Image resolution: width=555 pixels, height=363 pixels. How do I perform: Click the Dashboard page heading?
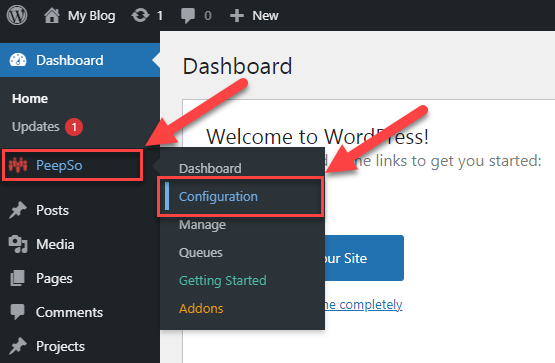(x=238, y=66)
